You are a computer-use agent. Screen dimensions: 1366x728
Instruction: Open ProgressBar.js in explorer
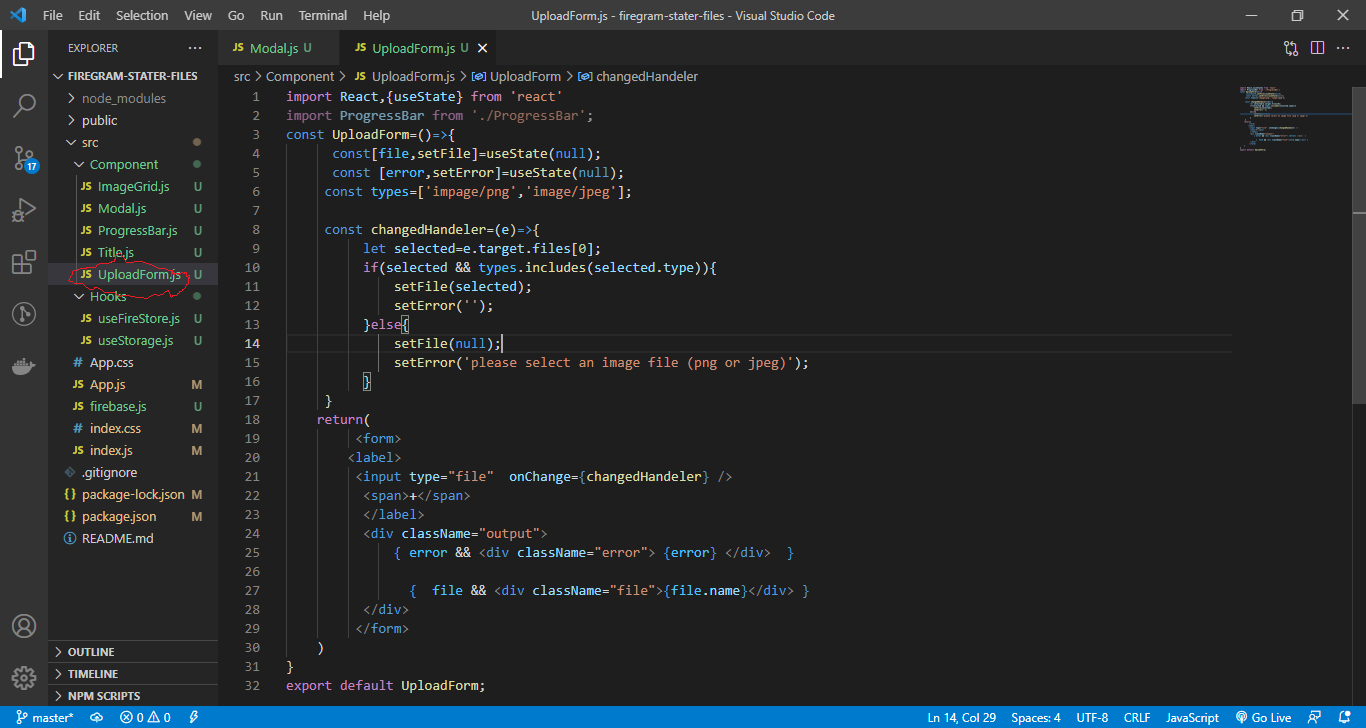[133, 230]
